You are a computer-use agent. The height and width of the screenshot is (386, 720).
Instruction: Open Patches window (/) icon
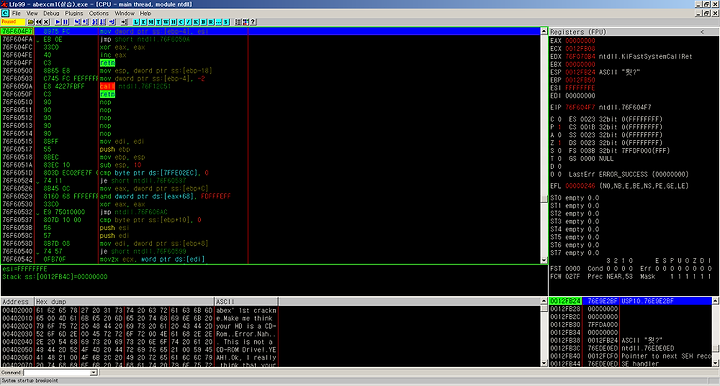point(188,22)
